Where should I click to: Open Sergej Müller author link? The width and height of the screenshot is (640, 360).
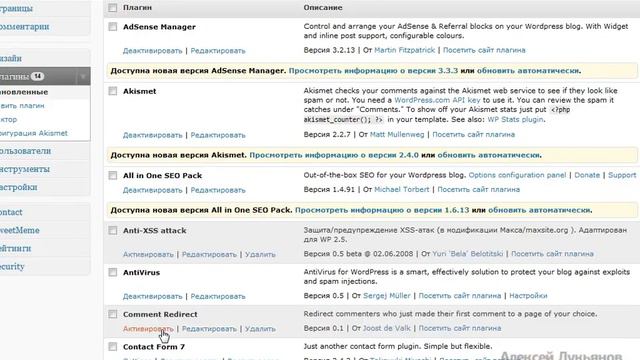tap(387, 296)
